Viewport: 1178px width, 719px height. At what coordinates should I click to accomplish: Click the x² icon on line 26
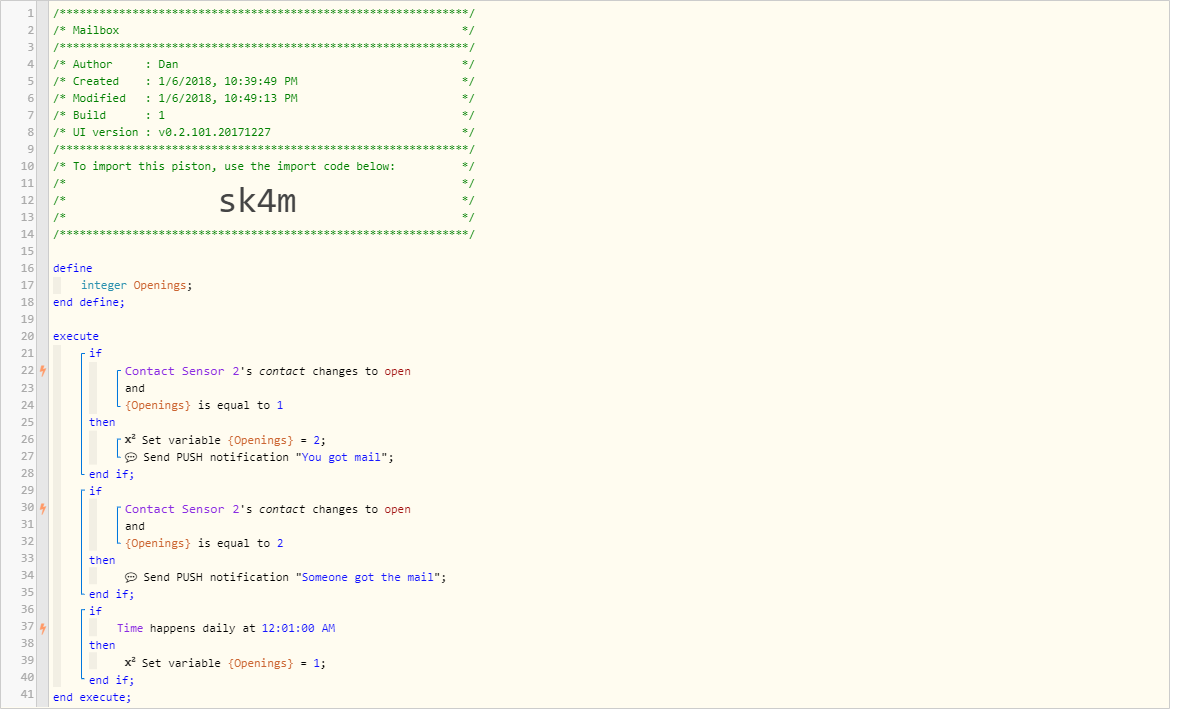tap(130, 440)
